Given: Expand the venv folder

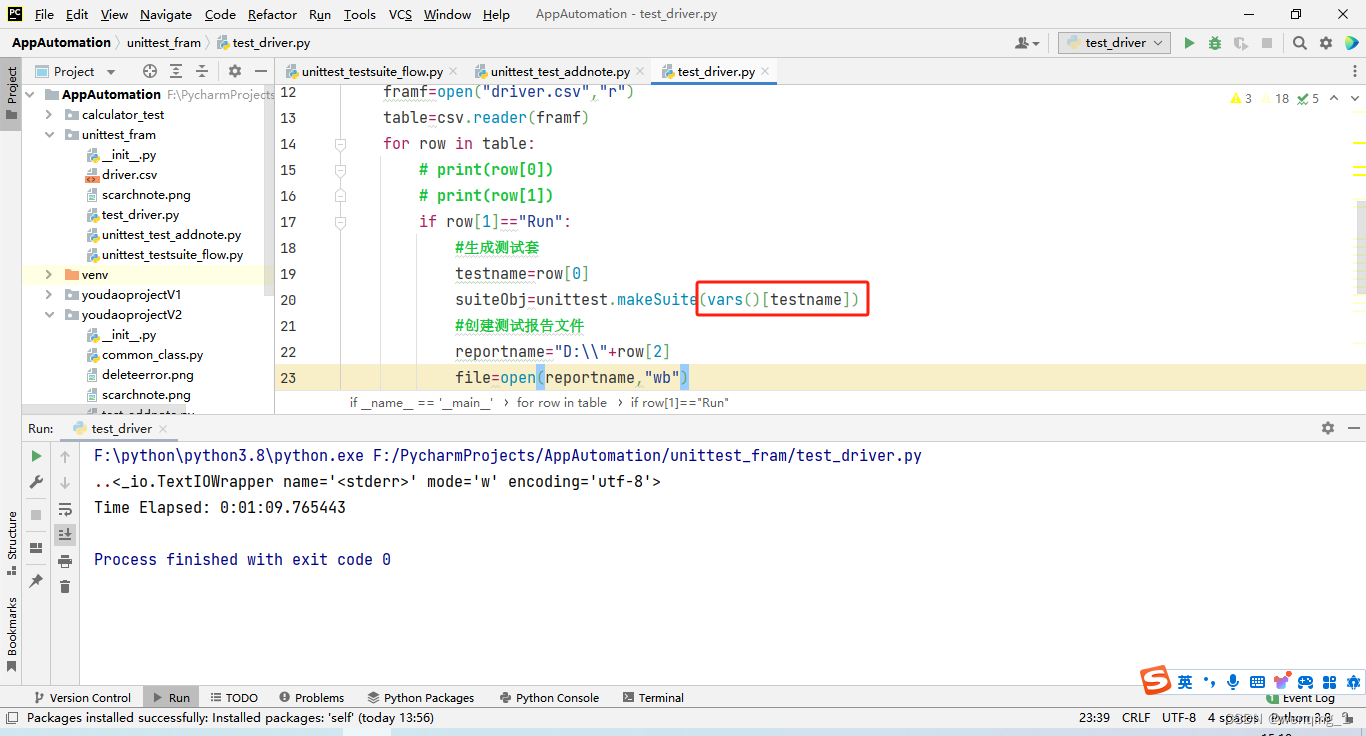Looking at the screenshot, I should tap(47, 274).
